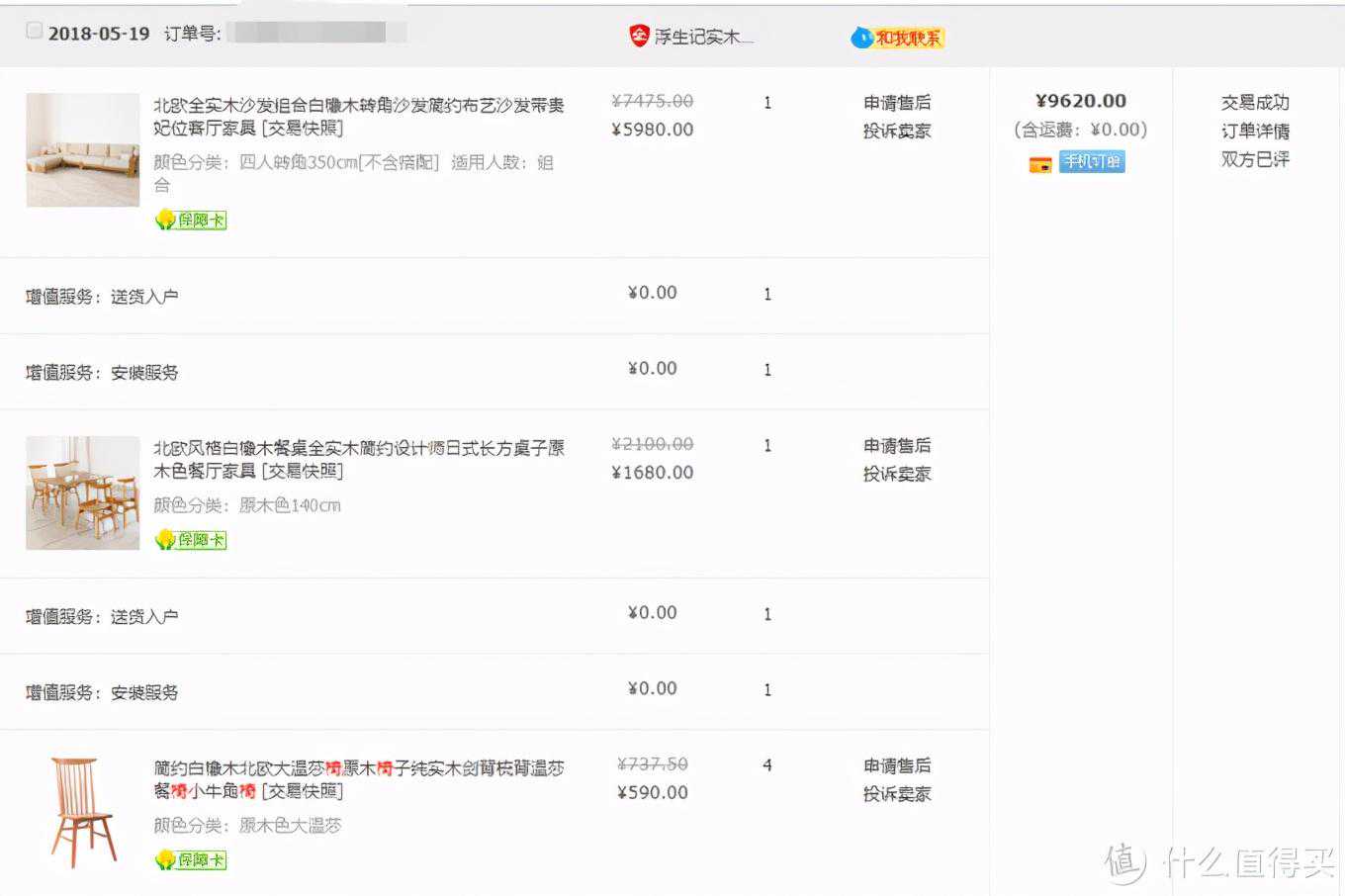Click 申请售后 for the dining table
1345x896 pixels.
coord(896,446)
